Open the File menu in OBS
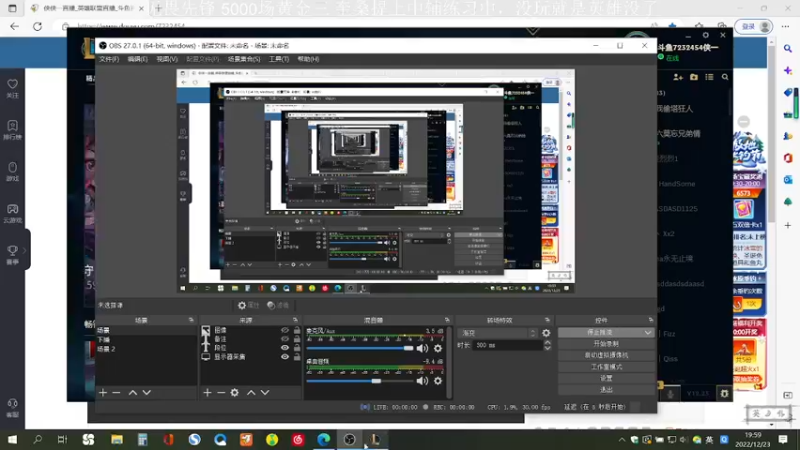800x450 pixels. tap(109, 59)
